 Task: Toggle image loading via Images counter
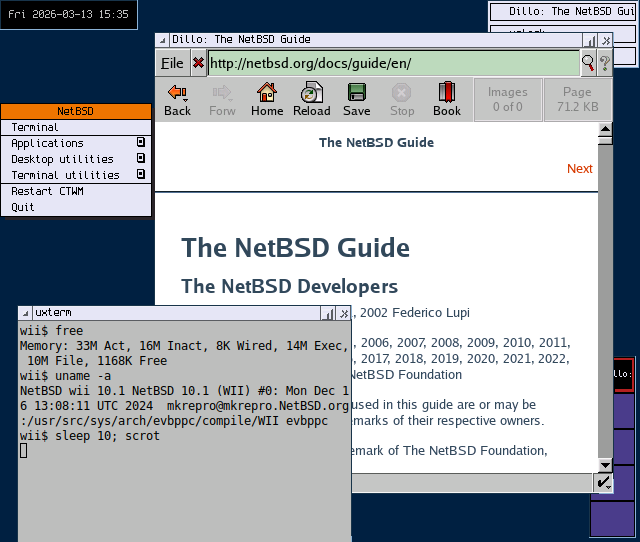pyautogui.click(x=507, y=99)
